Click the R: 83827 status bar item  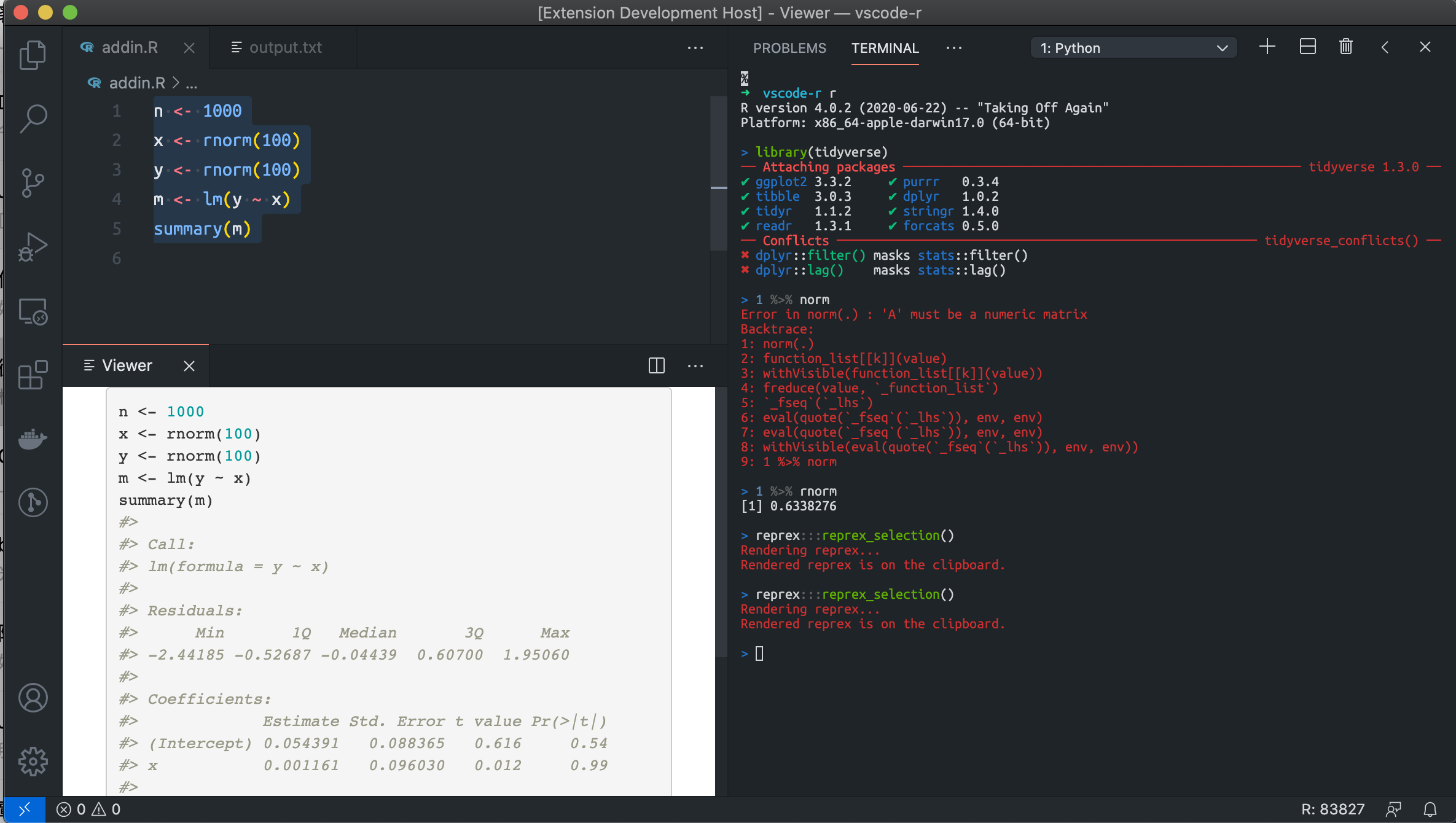1333,809
